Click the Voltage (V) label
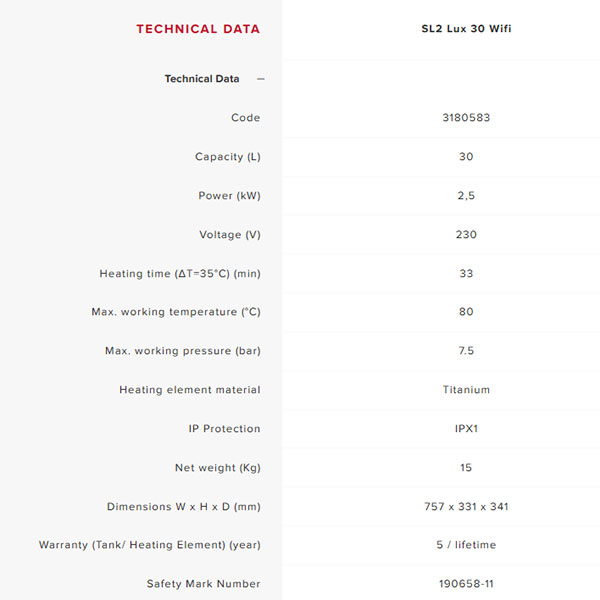Screen dimensions: 600x600 [230, 235]
